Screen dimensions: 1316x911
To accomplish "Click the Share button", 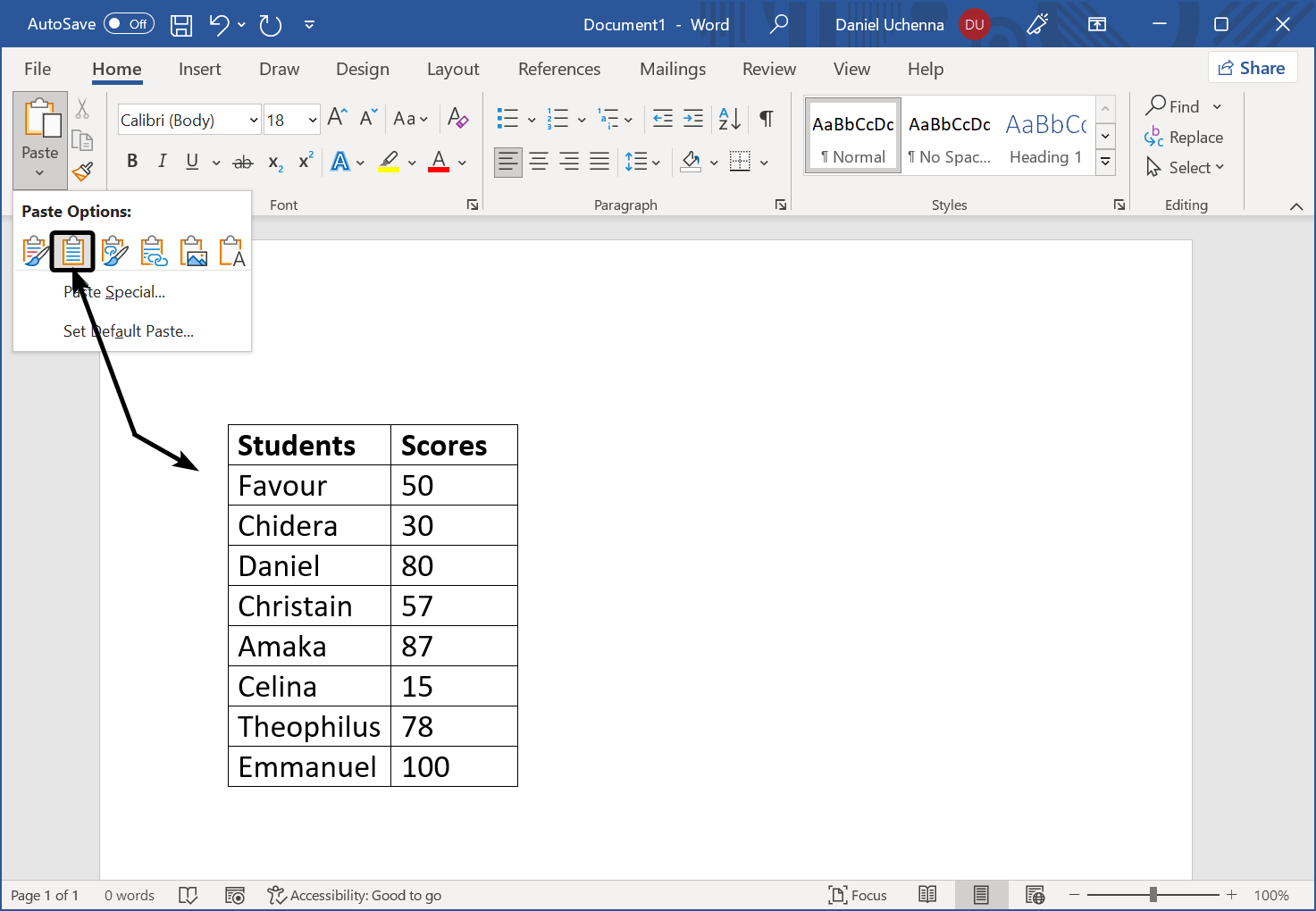I will click(1253, 67).
